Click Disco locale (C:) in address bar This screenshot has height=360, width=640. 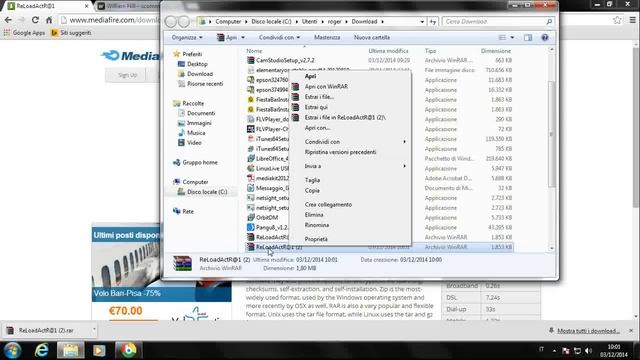click(271, 22)
